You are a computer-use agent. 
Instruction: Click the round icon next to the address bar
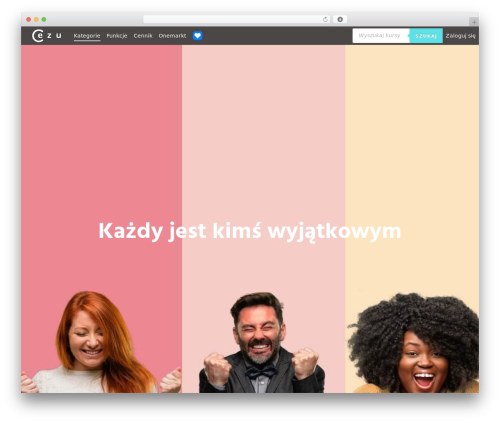coord(340,19)
